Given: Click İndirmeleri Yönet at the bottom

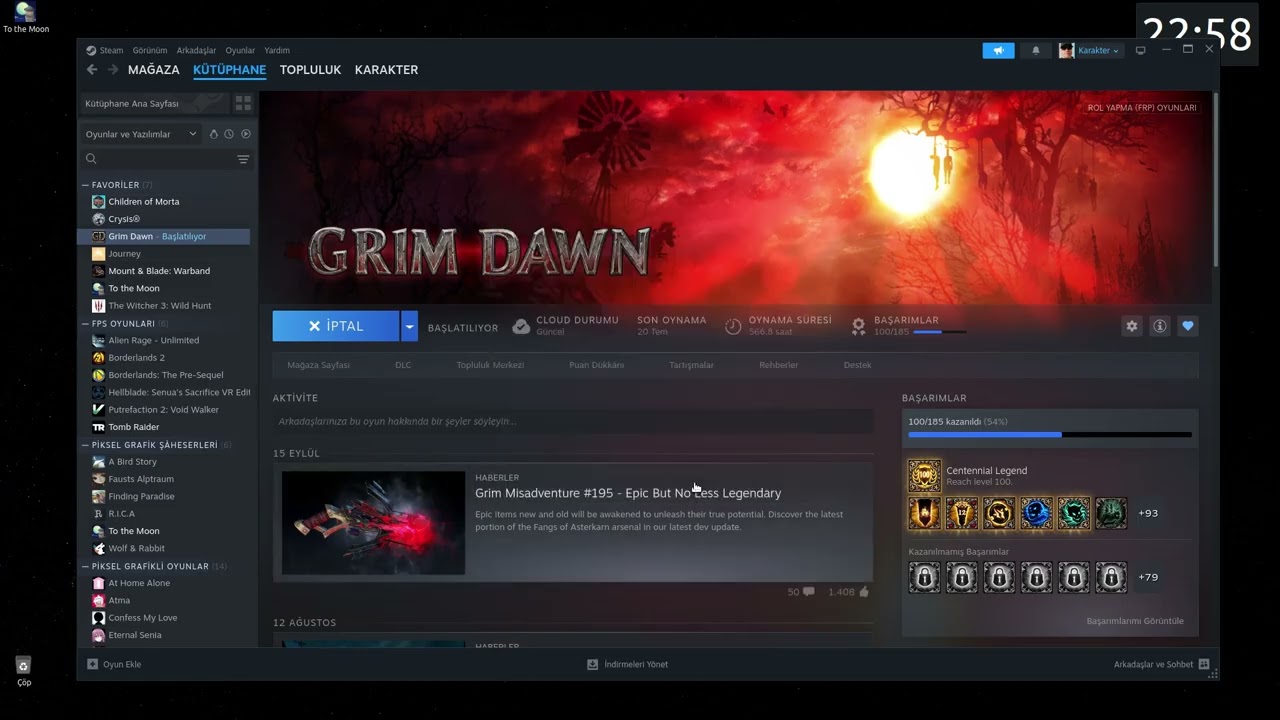Looking at the screenshot, I should (x=628, y=664).
